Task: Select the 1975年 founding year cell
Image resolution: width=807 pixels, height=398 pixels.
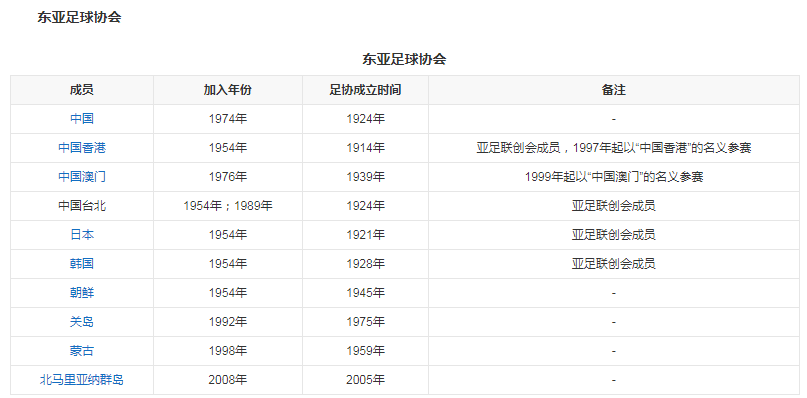Action: click(x=365, y=322)
